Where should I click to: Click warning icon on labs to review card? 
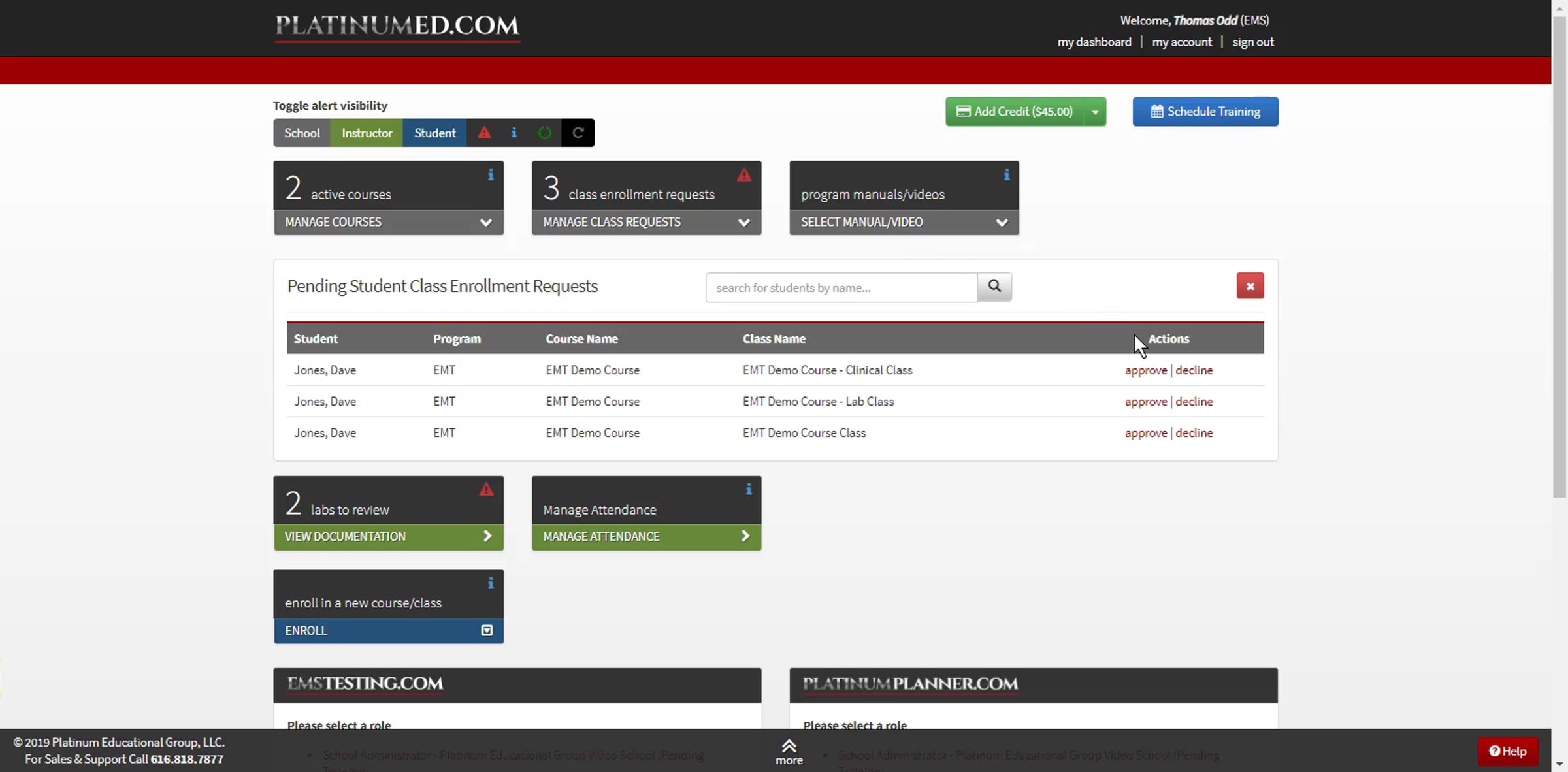tap(486, 490)
